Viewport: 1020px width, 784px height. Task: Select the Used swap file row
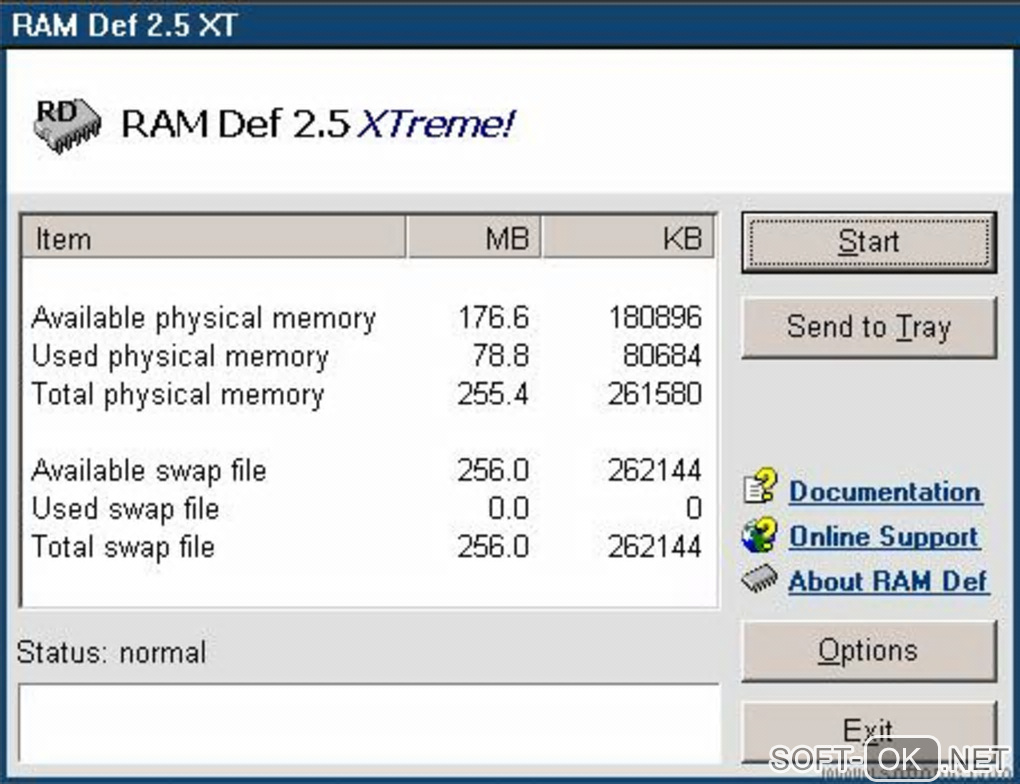tap(368, 508)
